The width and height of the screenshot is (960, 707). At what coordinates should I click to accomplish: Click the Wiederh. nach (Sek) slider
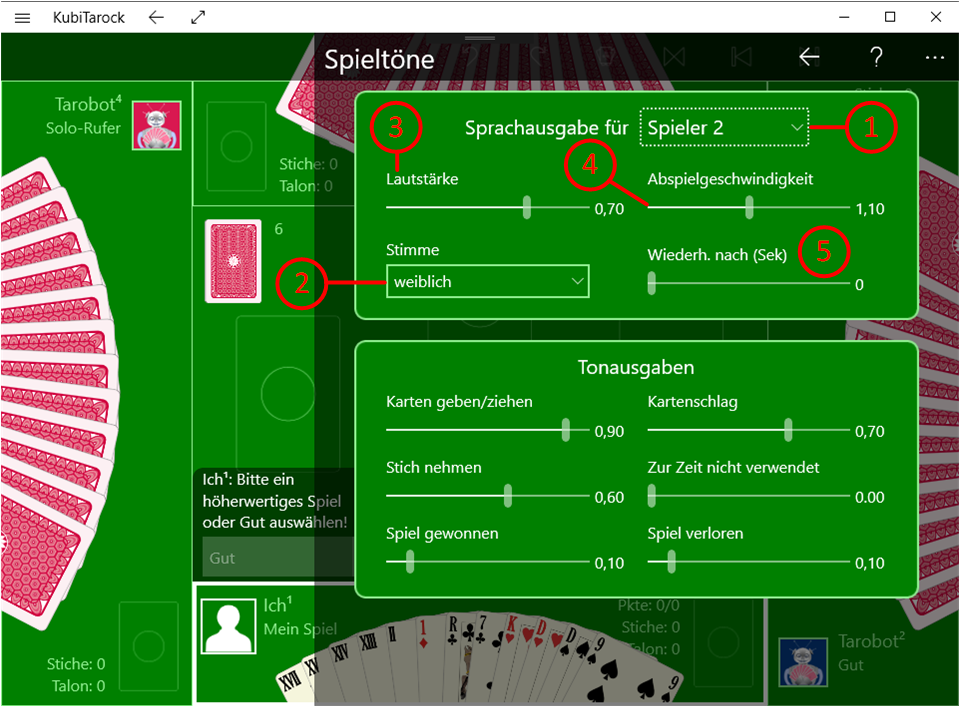click(x=748, y=284)
